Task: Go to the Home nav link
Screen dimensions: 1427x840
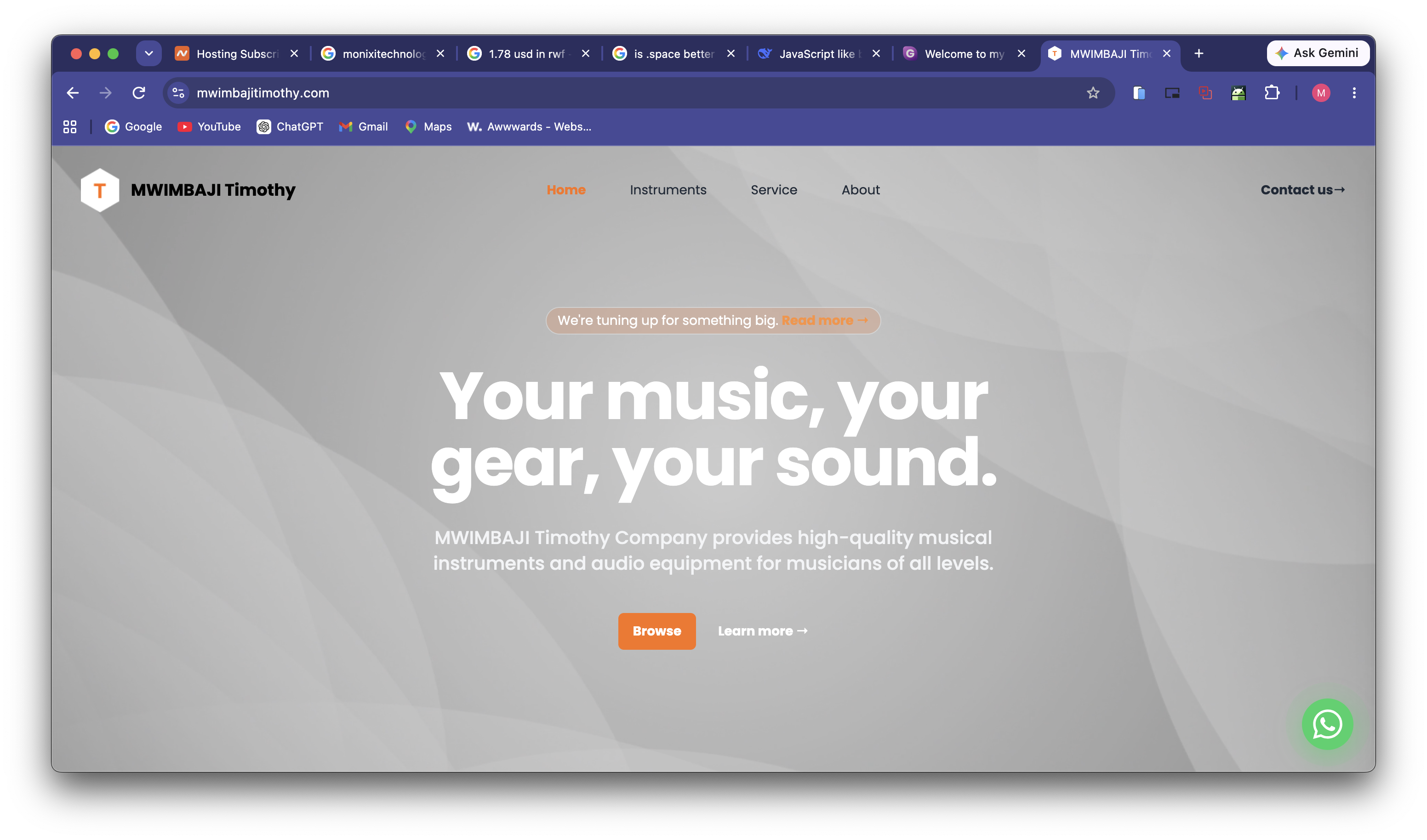Action: click(x=566, y=190)
